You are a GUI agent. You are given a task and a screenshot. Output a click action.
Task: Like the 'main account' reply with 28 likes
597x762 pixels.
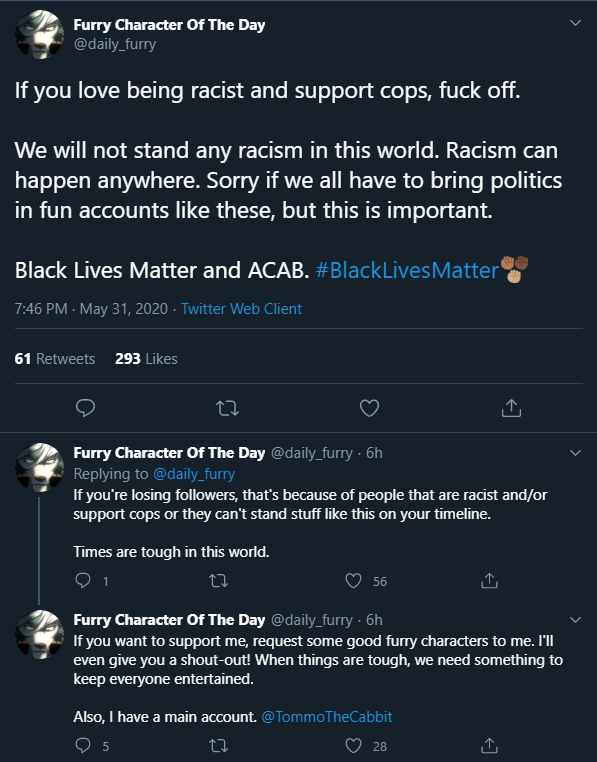click(353, 745)
